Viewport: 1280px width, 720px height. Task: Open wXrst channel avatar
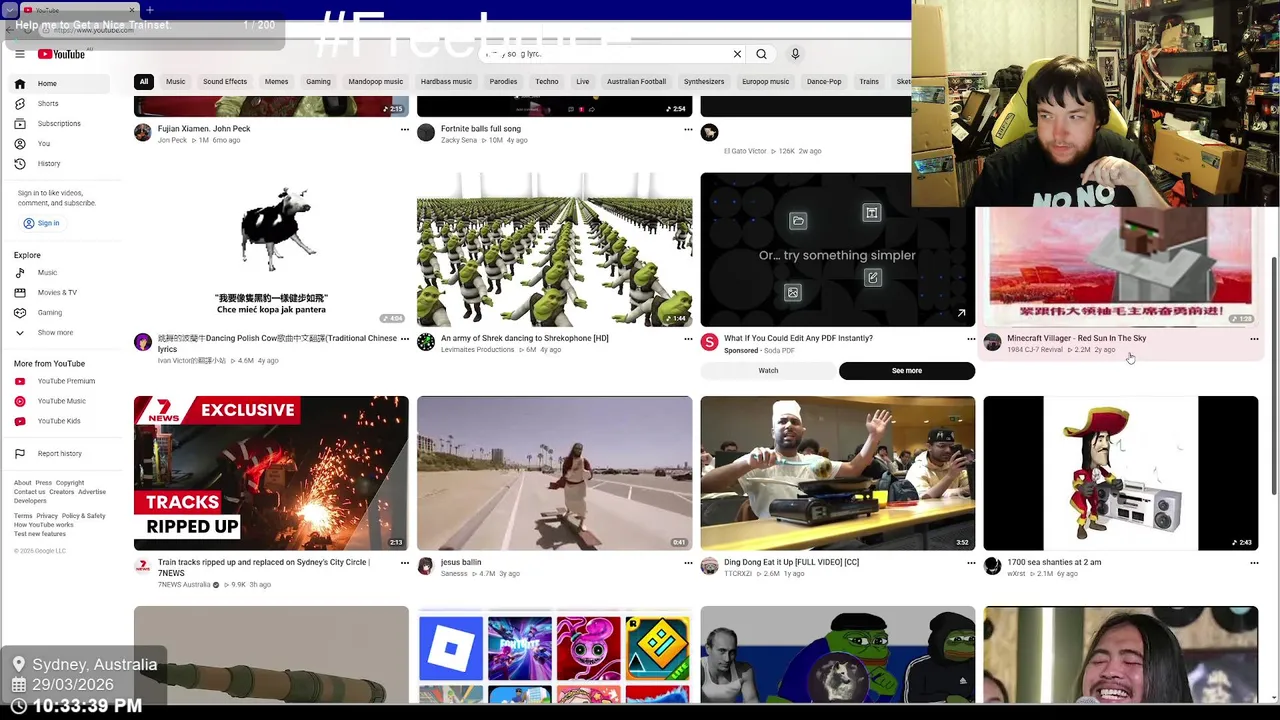pos(992,566)
